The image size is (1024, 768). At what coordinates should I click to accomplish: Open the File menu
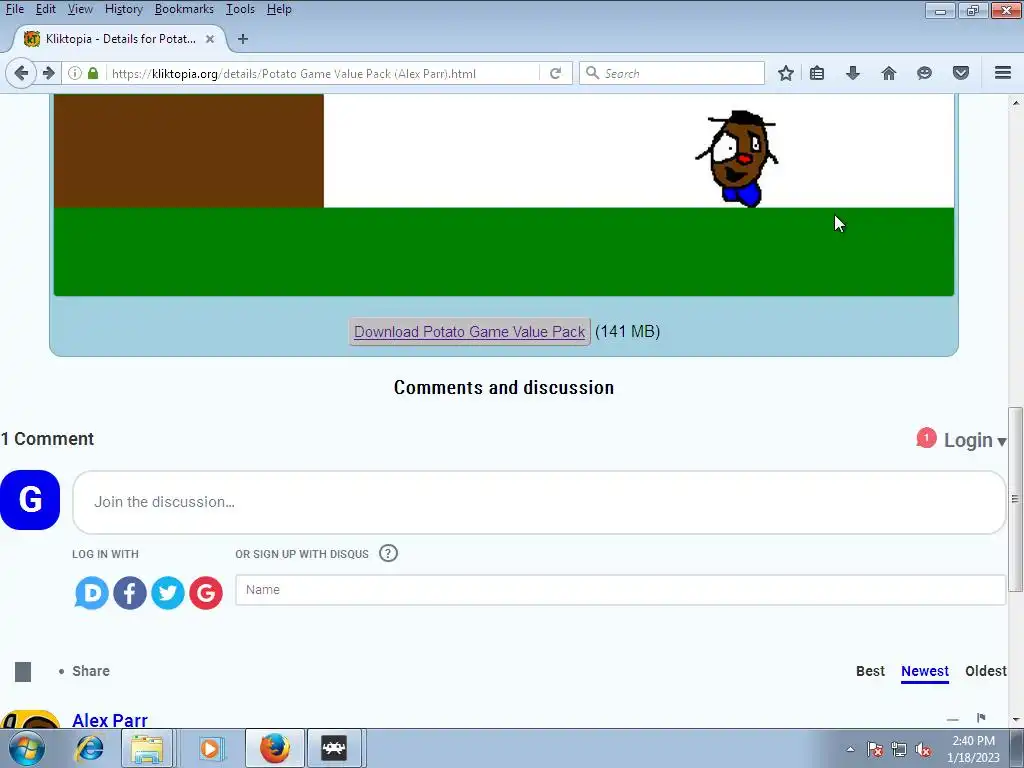point(14,9)
